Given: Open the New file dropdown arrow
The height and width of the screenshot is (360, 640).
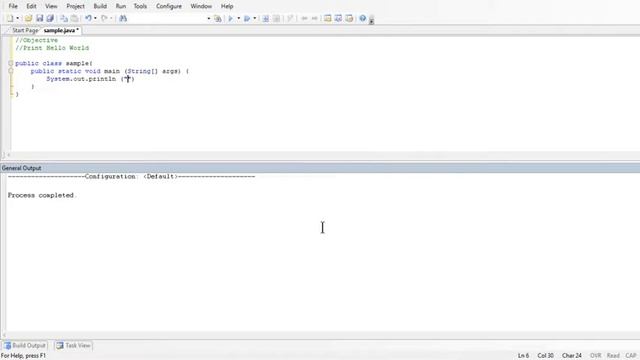Looking at the screenshot, I should [18, 18].
